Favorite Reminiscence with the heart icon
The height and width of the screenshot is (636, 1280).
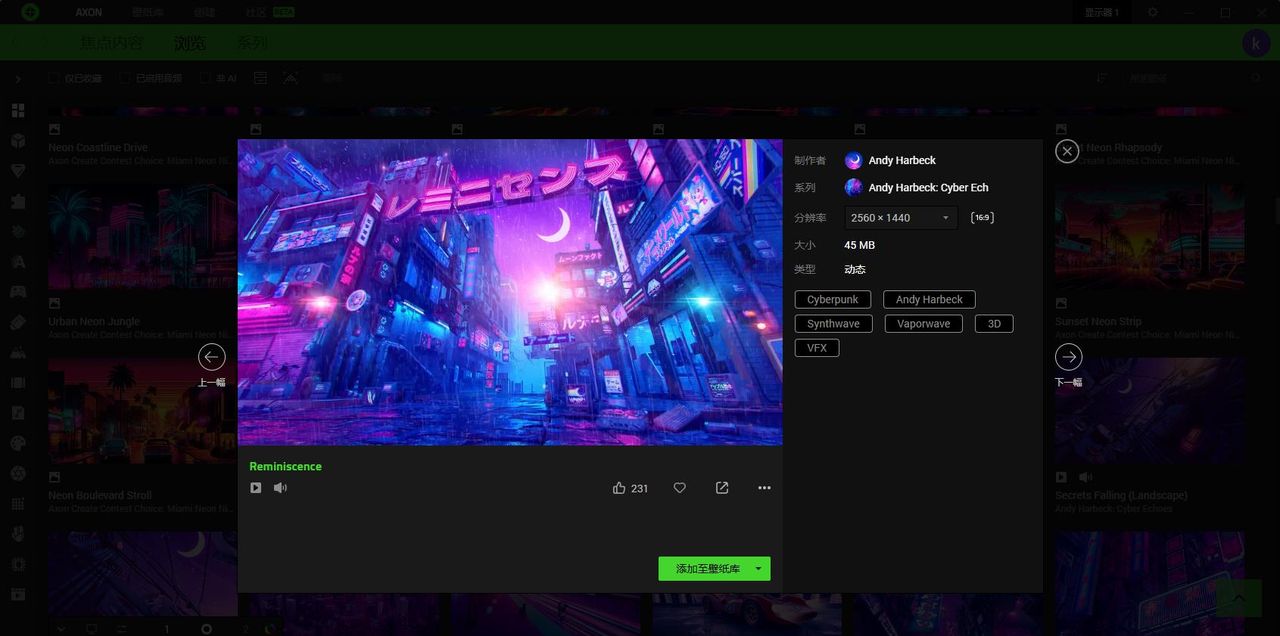coord(680,488)
